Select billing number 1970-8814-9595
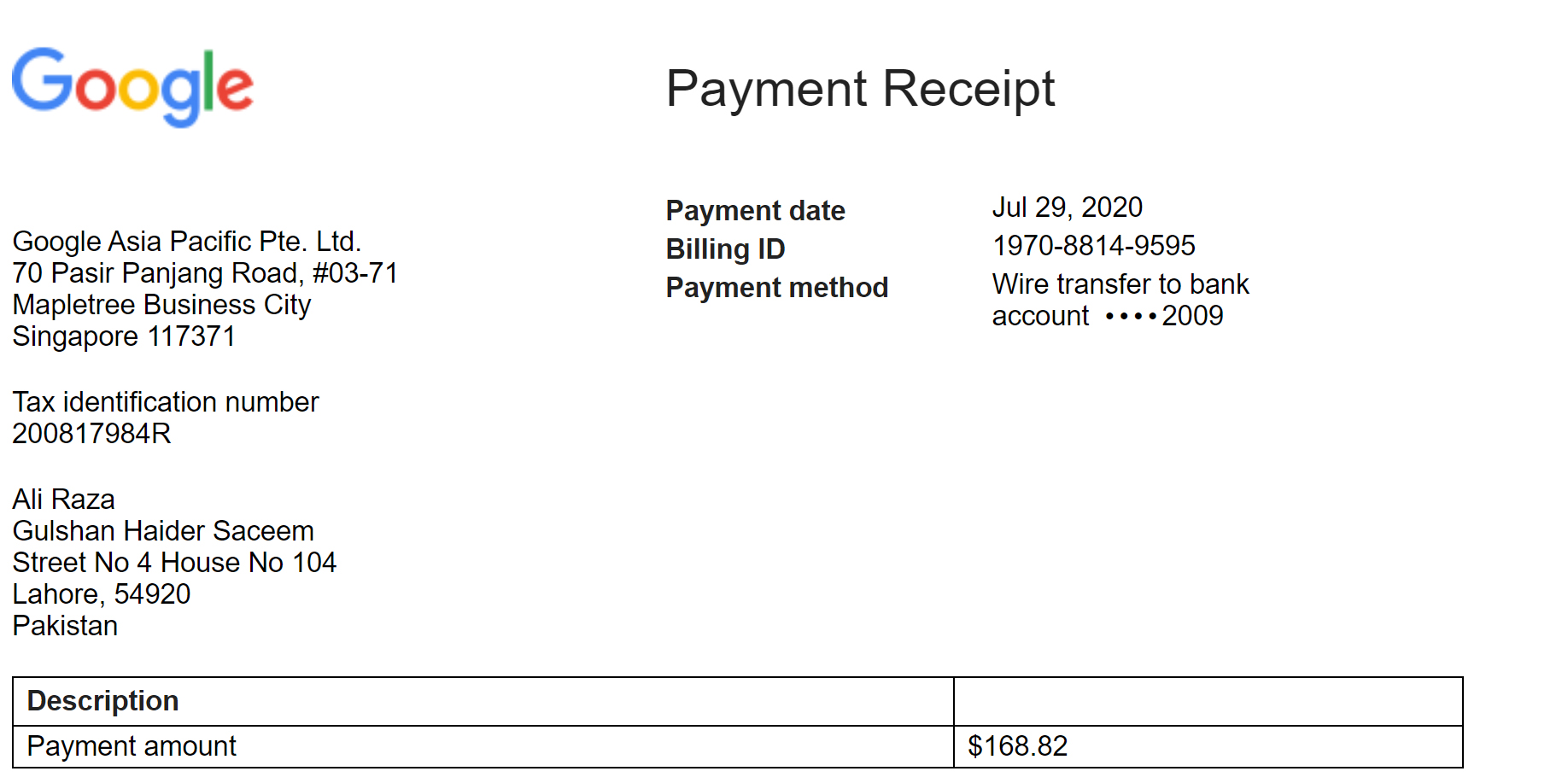 1093,246
